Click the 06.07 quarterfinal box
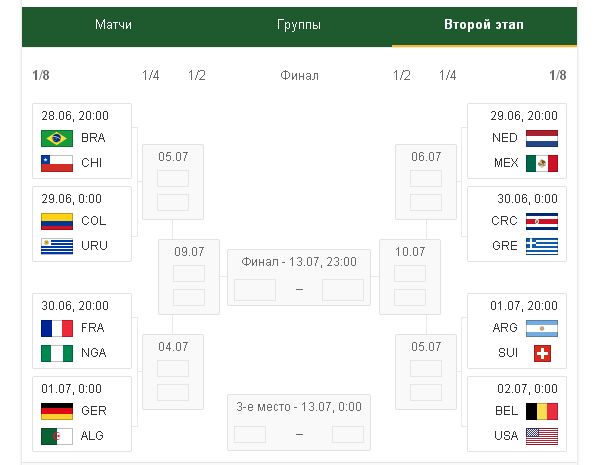The image size is (600, 465). click(426, 180)
